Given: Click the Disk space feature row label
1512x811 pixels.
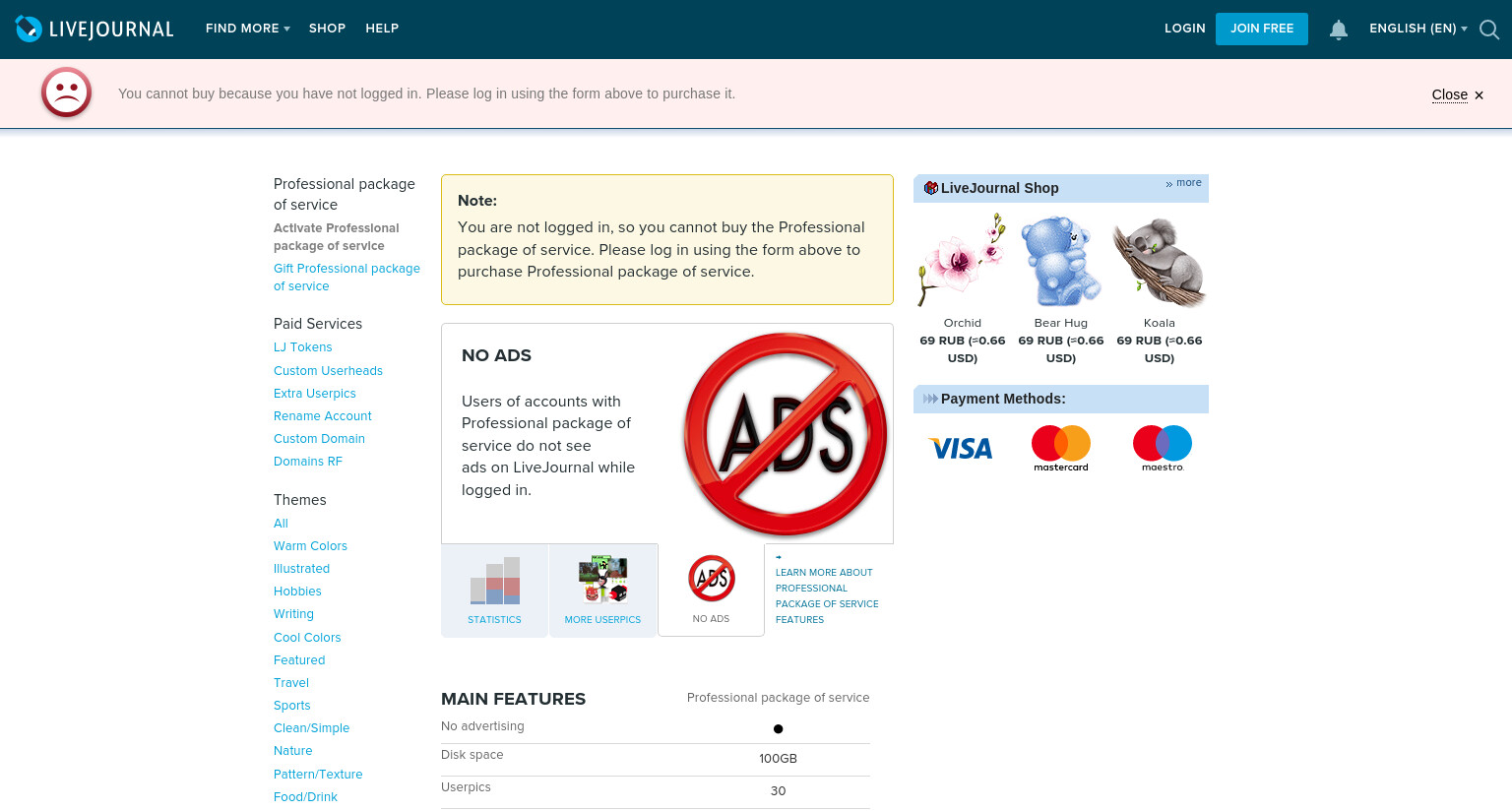Looking at the screenshot, I should [472, 755].
